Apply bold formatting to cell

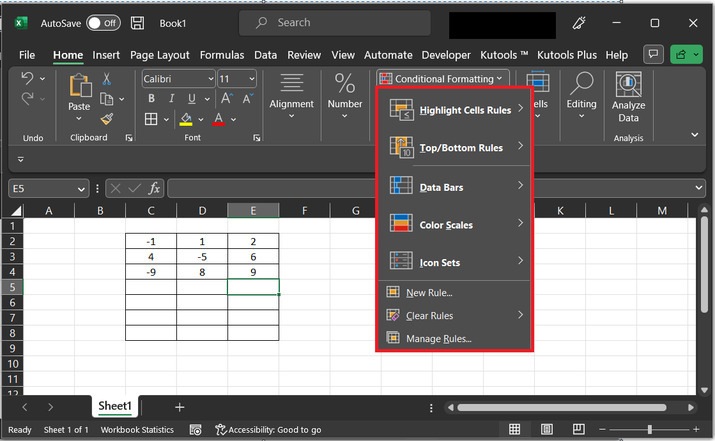[x=152, y=98]
